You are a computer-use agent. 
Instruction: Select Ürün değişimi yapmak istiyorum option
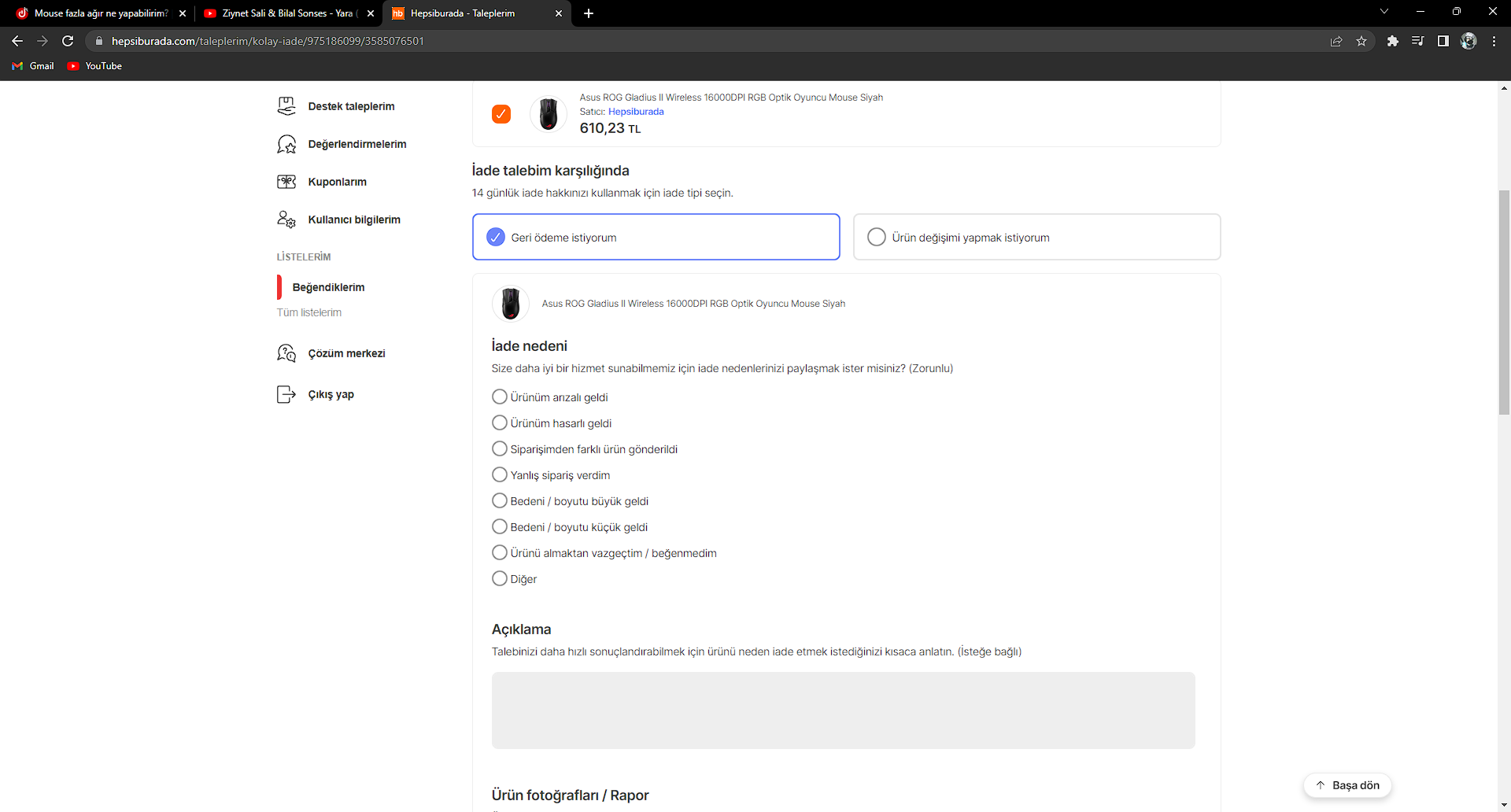pyautogui.click(x=1037, y=237)
